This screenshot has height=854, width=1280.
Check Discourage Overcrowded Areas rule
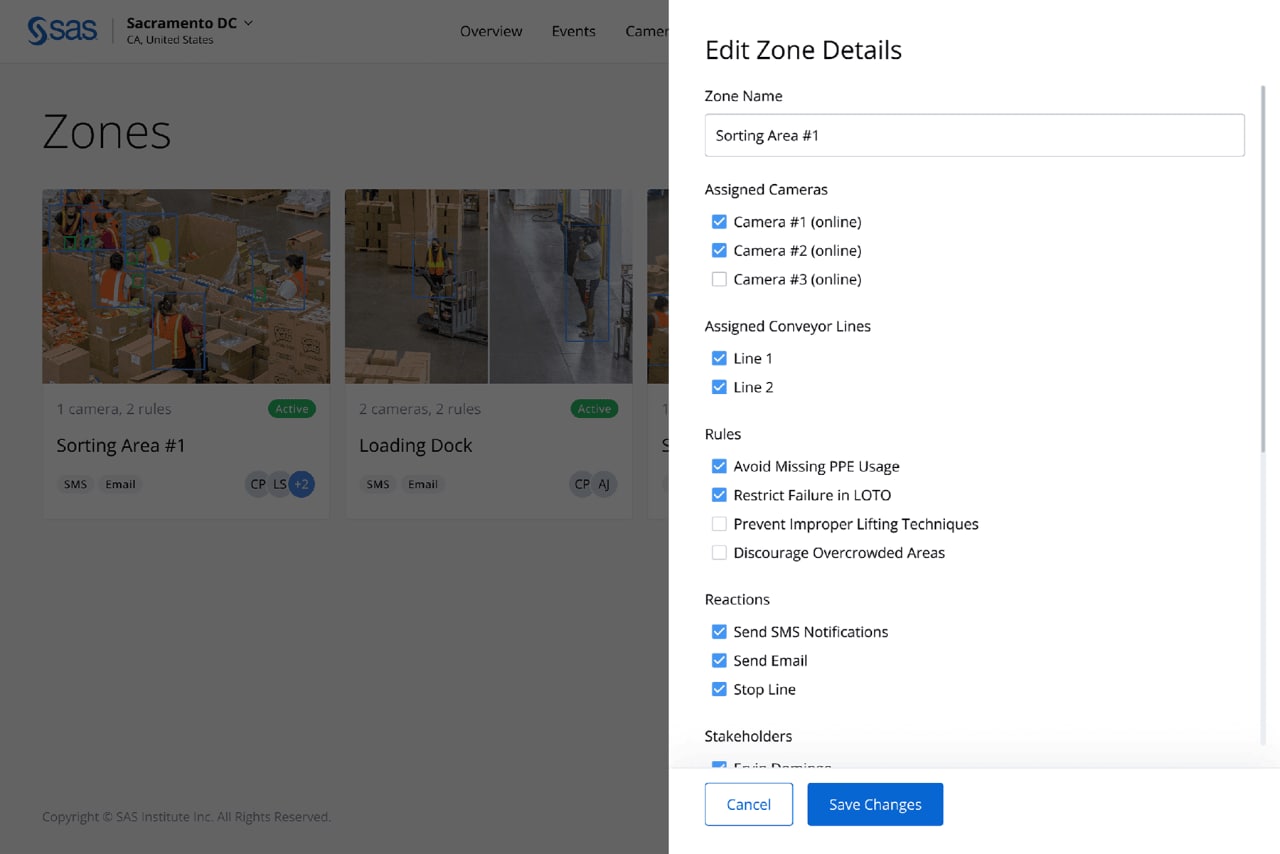[719, 553]
